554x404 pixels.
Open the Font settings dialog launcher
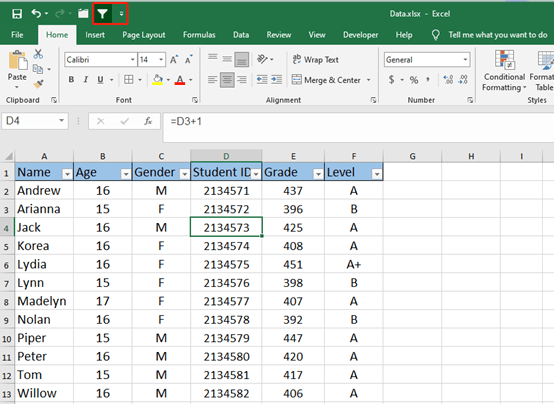coord(195,100)
